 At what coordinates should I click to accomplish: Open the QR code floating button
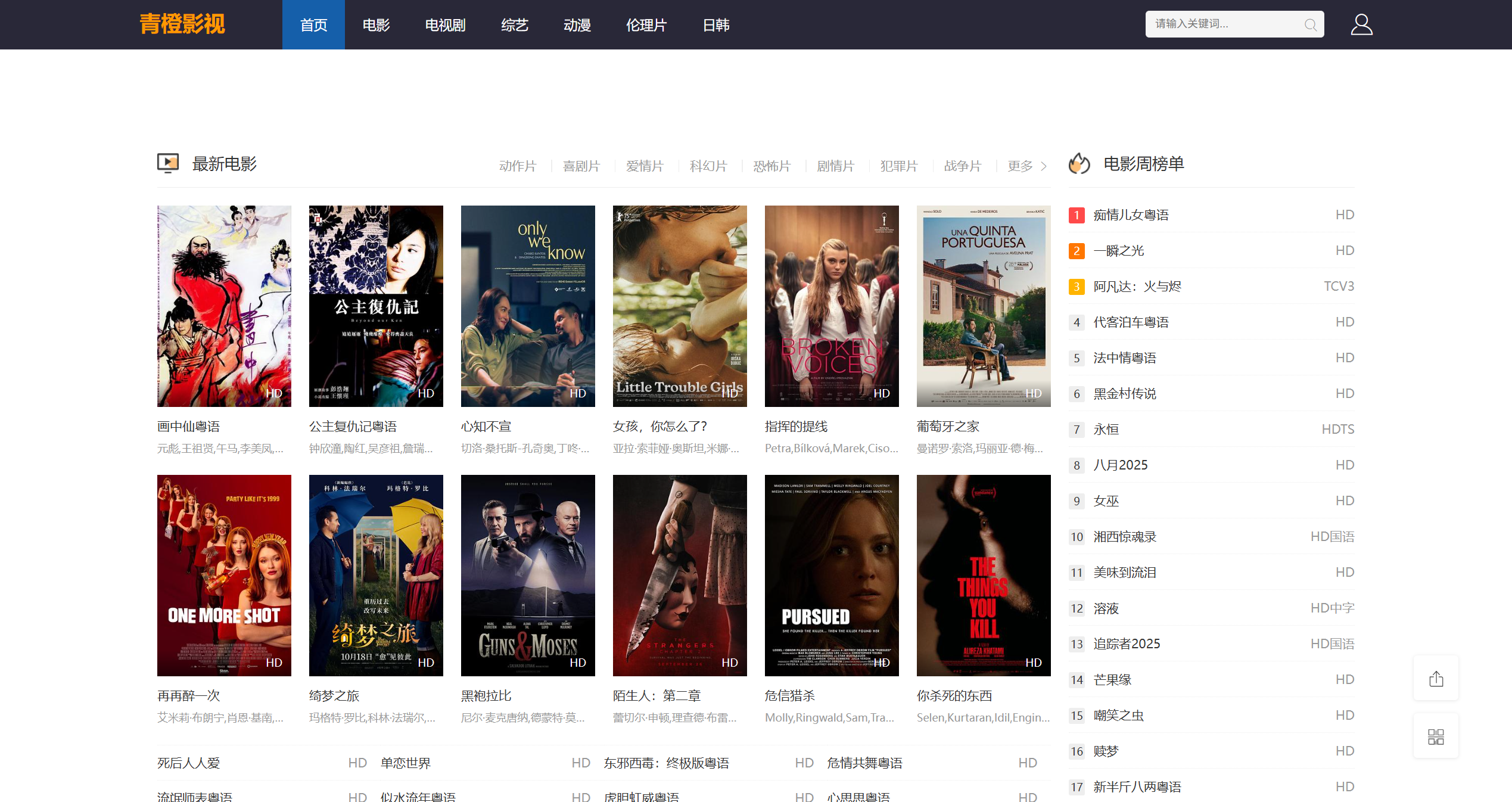tap(1436, 737)
